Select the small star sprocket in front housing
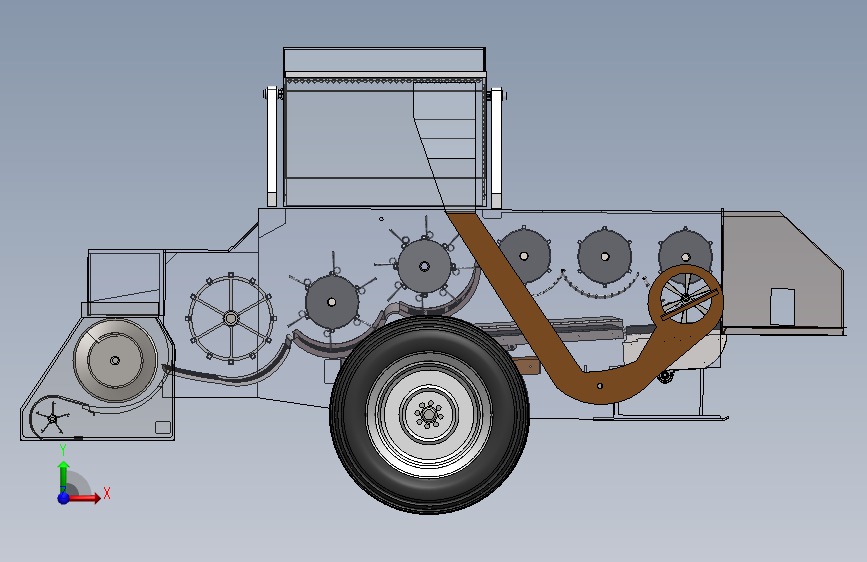 pos(52,418)
